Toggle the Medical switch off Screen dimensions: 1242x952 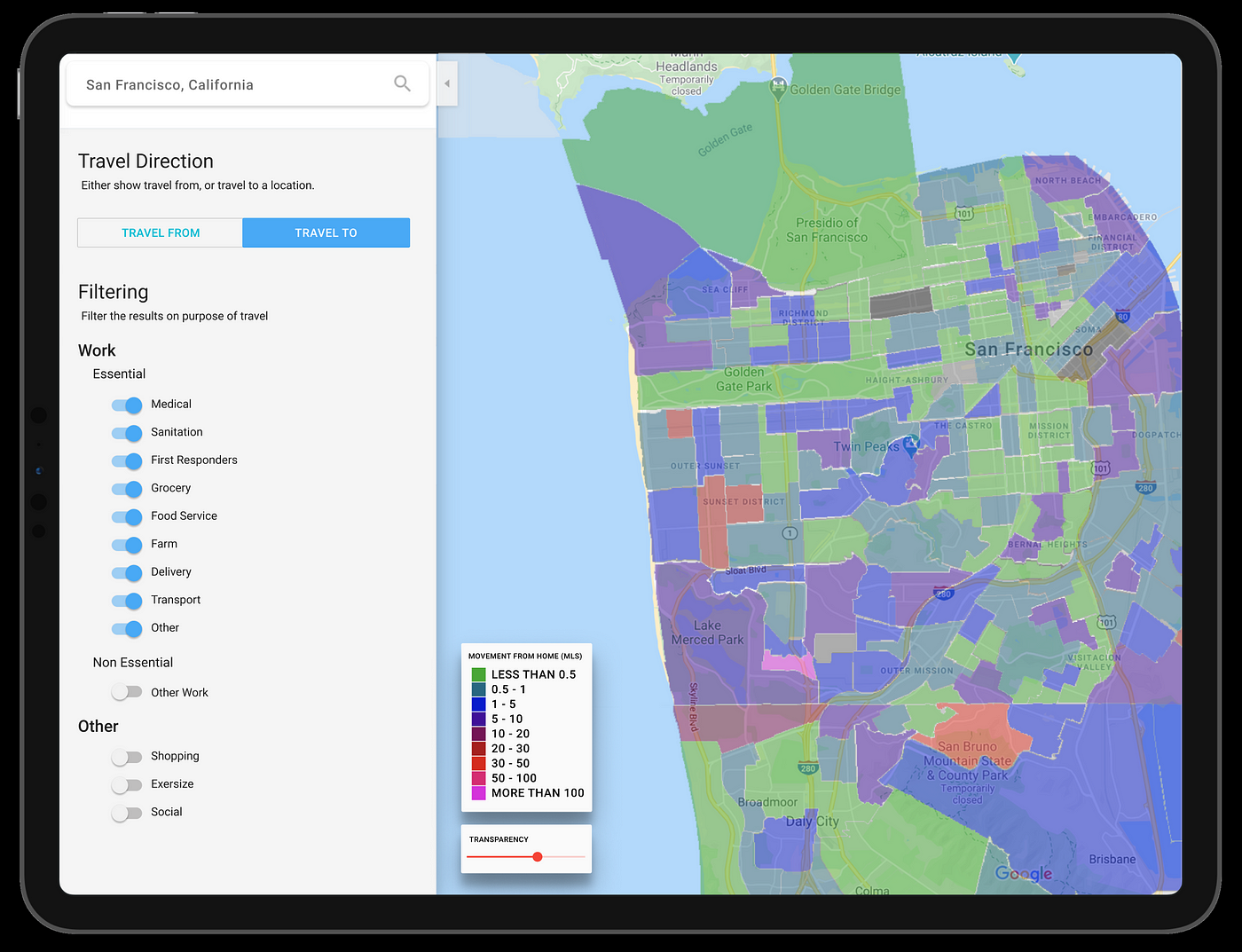pos(127,405)
